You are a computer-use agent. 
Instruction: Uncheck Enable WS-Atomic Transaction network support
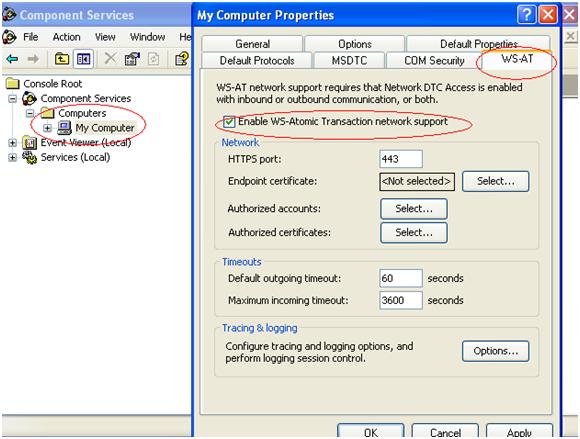click(x=229, y=122)
